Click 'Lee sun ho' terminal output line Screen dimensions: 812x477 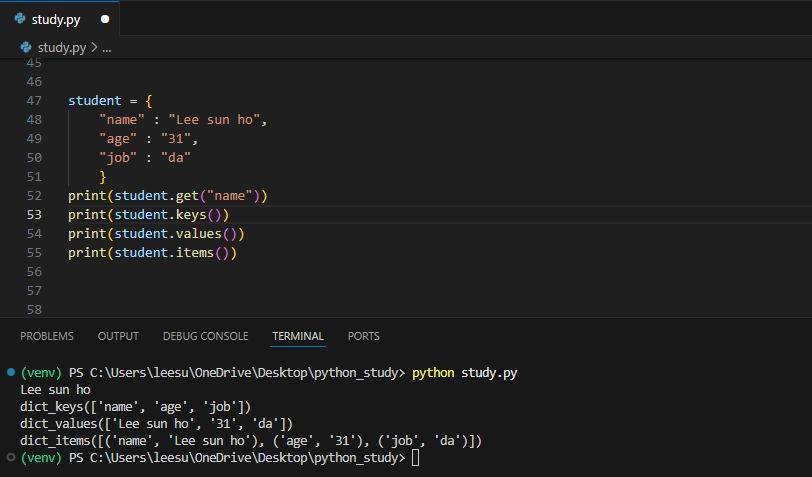(55, 389)
